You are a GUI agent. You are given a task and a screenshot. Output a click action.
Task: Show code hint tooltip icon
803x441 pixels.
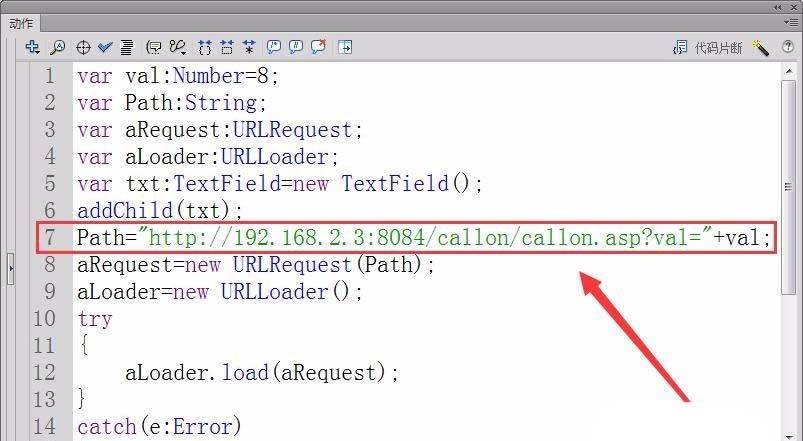click(x=154, y=48)
